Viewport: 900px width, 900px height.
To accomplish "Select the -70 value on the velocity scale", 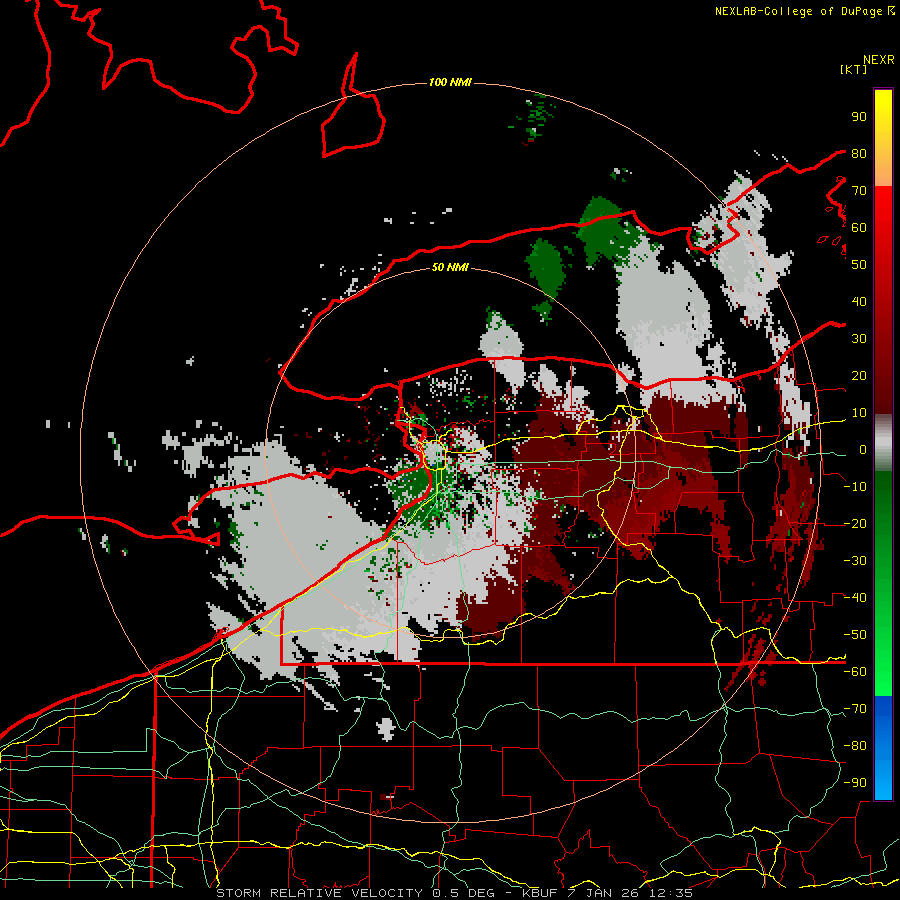I will pos(855,709).
